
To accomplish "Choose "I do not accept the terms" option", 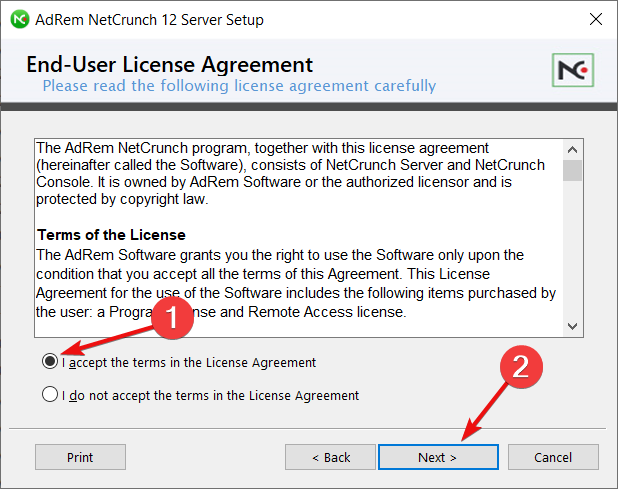I will click(x=50, y=394).
